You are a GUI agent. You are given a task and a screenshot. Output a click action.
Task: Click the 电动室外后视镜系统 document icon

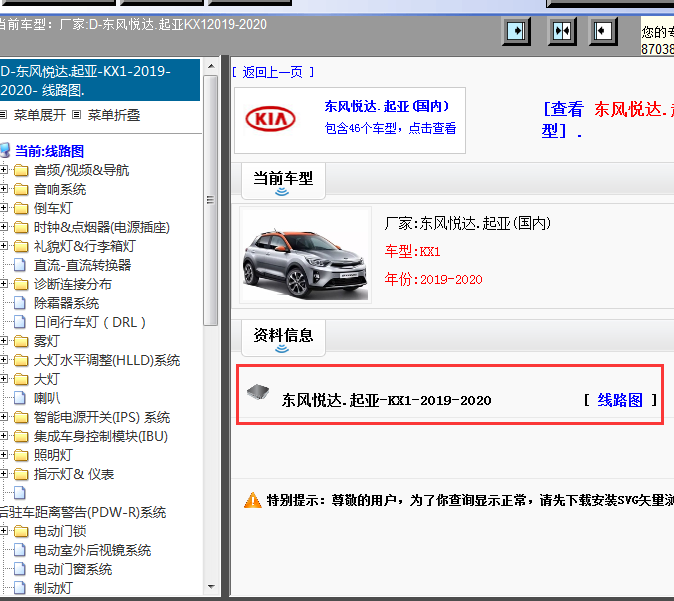pos(19,550)
